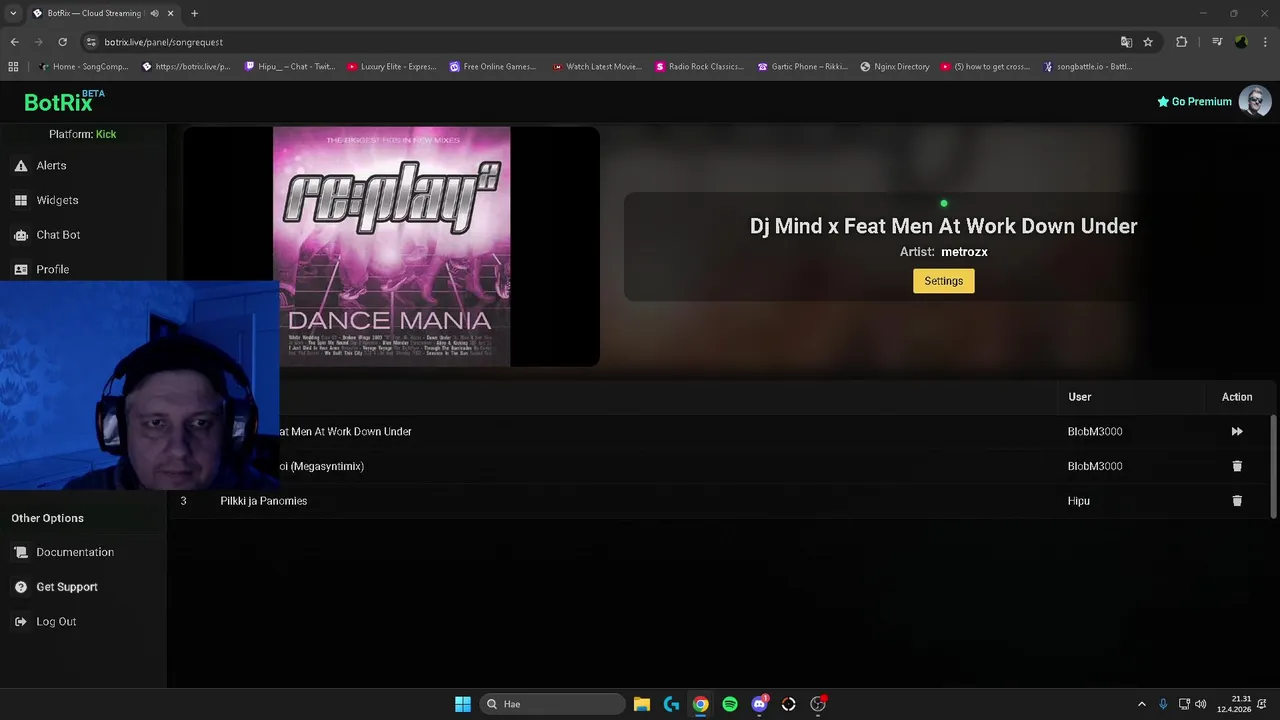Screen dimensions: 1280x720
Task: Reload the page in Chrome
Action: click(x=62, y=42)
